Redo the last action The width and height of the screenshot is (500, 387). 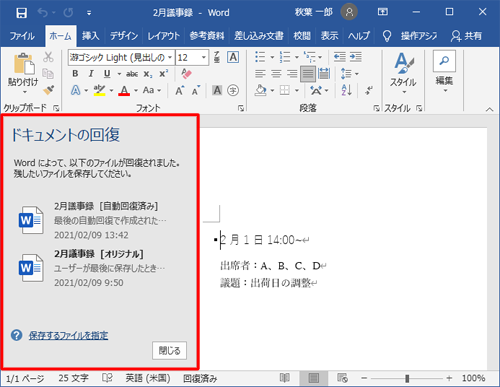pyautogui.click(x=68, y=13)
